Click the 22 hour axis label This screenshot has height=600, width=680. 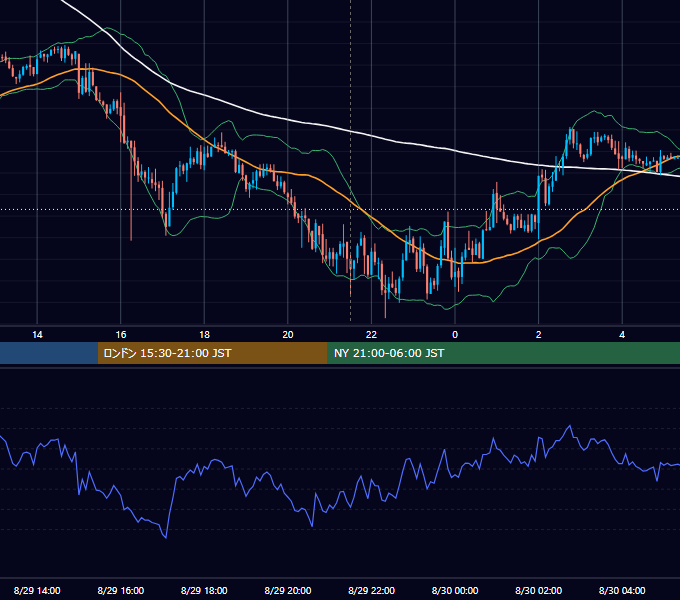click(371, 335)
